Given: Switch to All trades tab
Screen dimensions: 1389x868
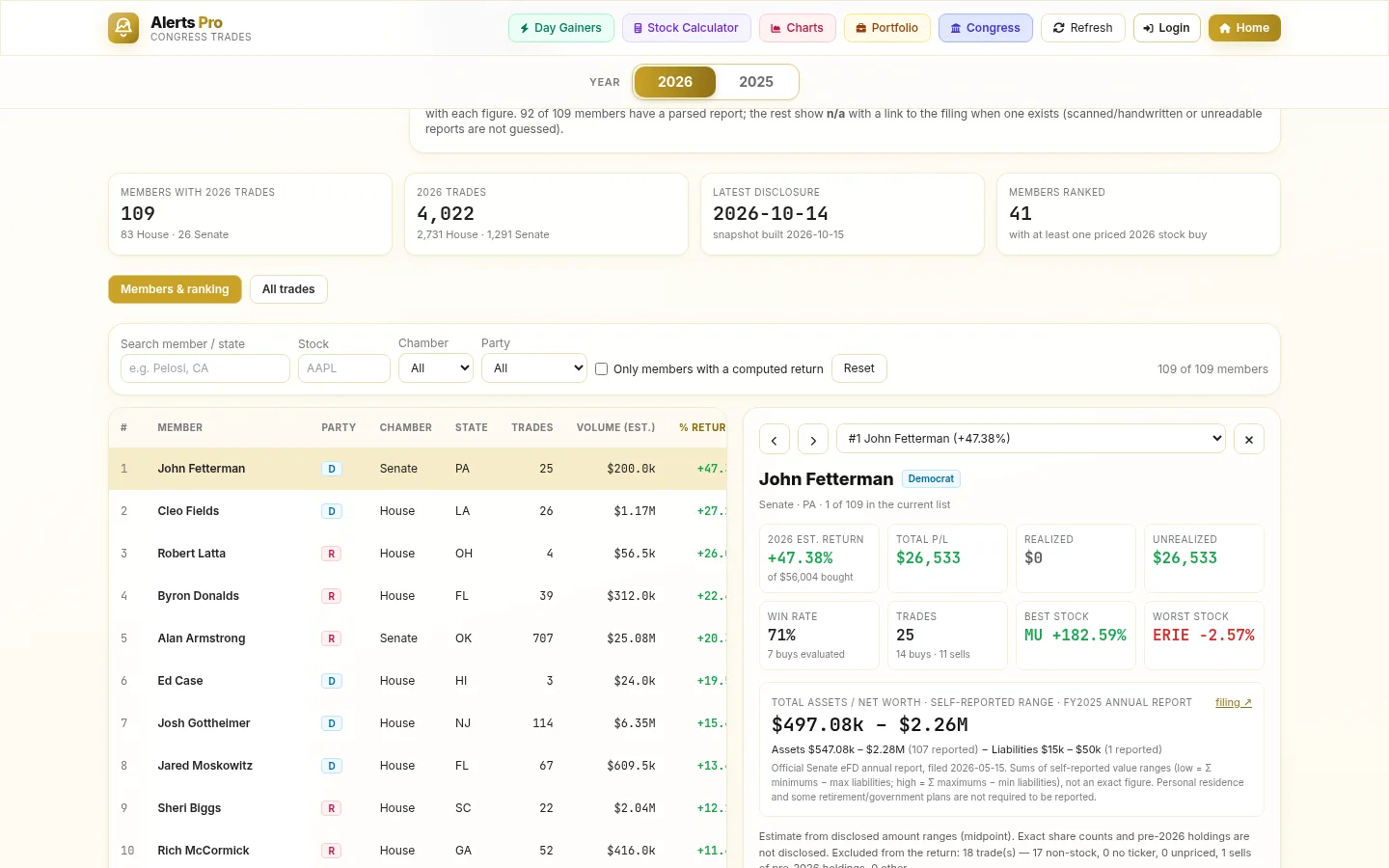Looking at the screenshot, I should tap(288, 289).
